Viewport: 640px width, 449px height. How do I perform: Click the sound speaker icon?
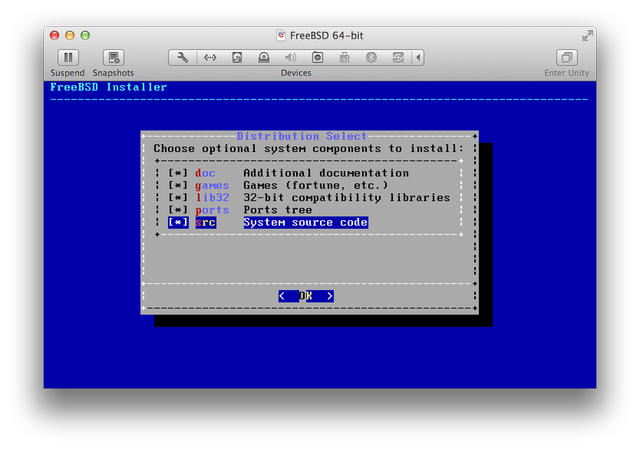291,58
